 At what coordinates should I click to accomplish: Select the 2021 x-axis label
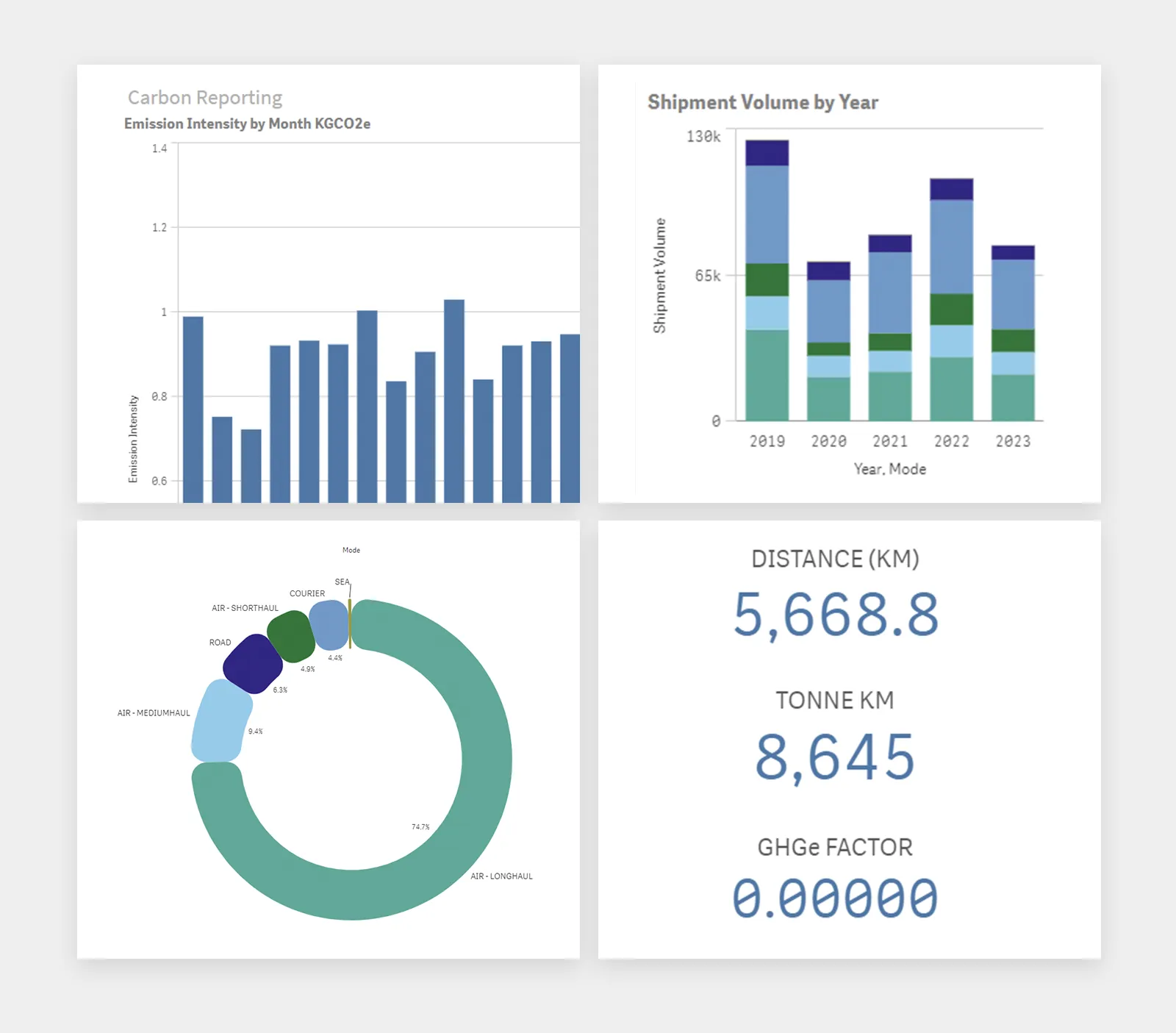[890, 441]
